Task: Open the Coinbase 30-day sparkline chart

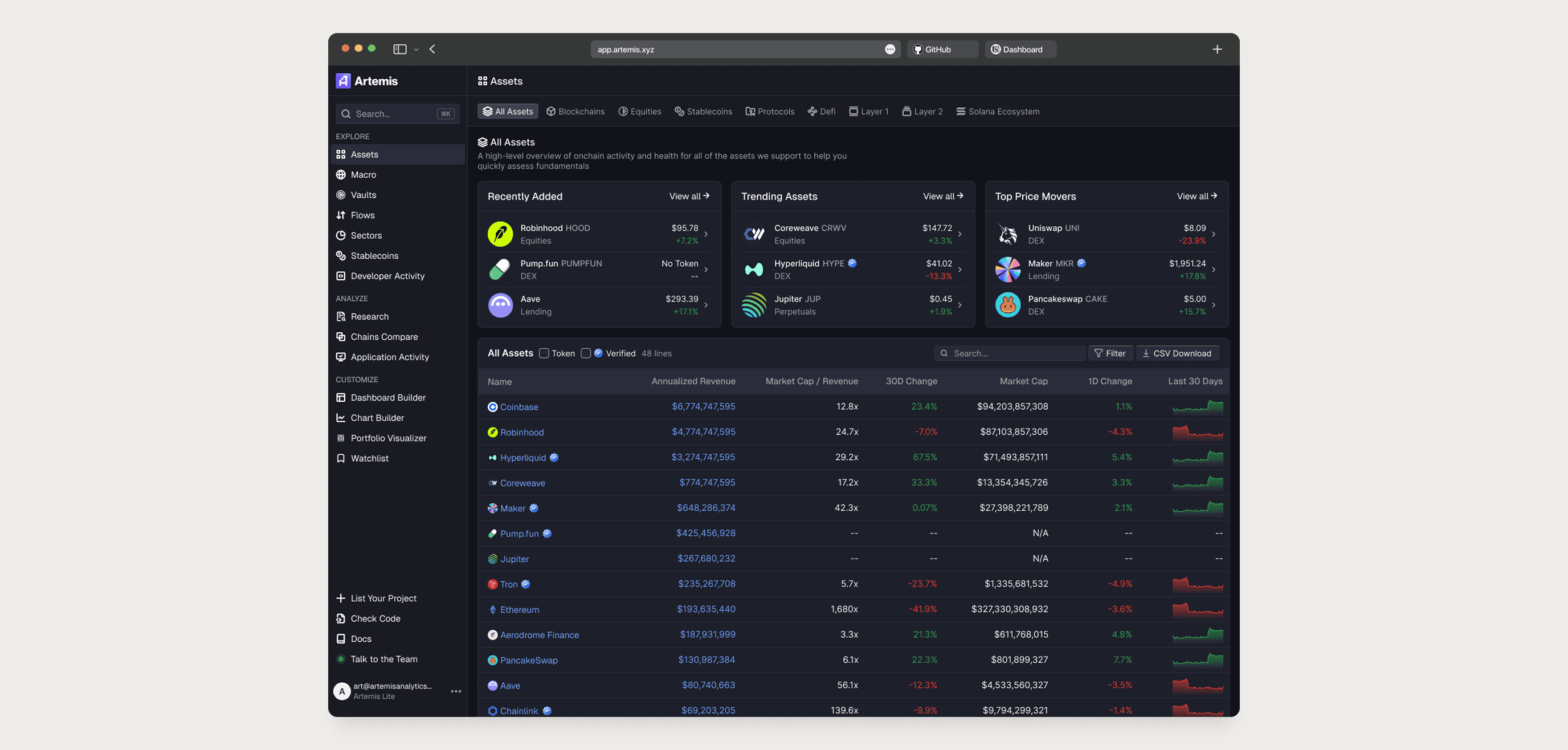Action: 1197,407
